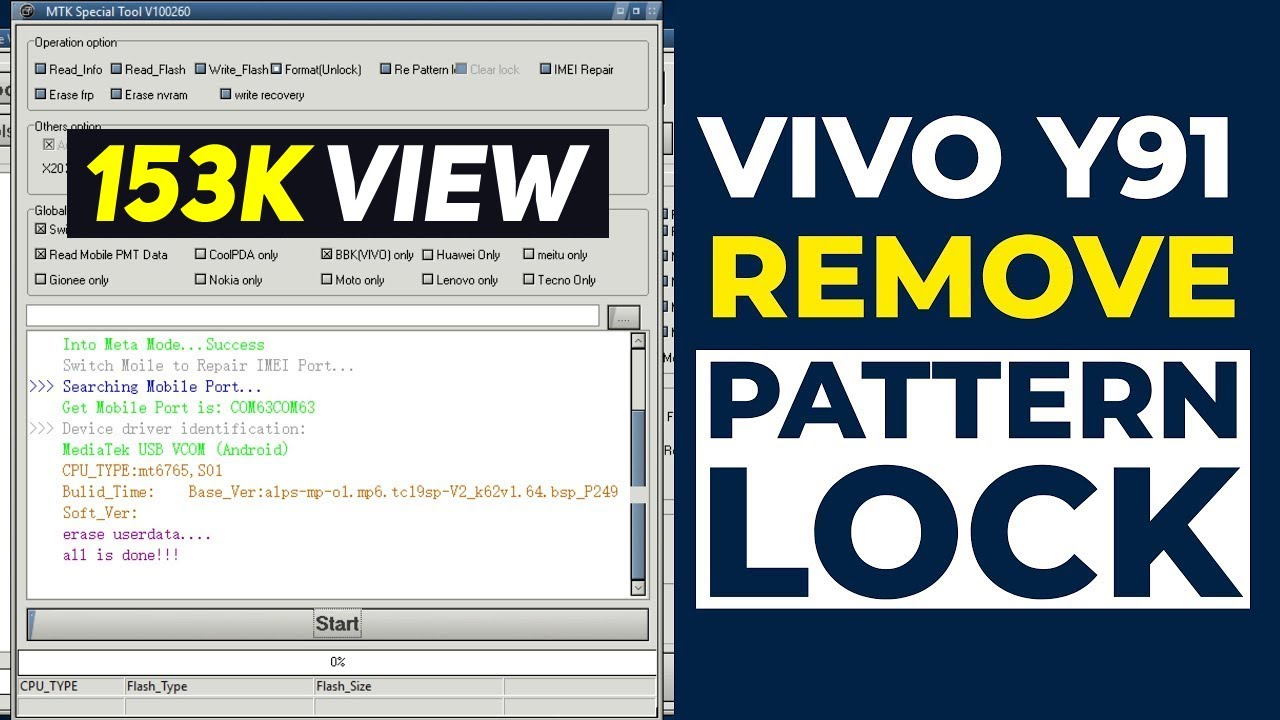Click 'Switch Moile to Repair IMEI Port...' line
The image size is (1280, 720).
(x=208, y=366)
